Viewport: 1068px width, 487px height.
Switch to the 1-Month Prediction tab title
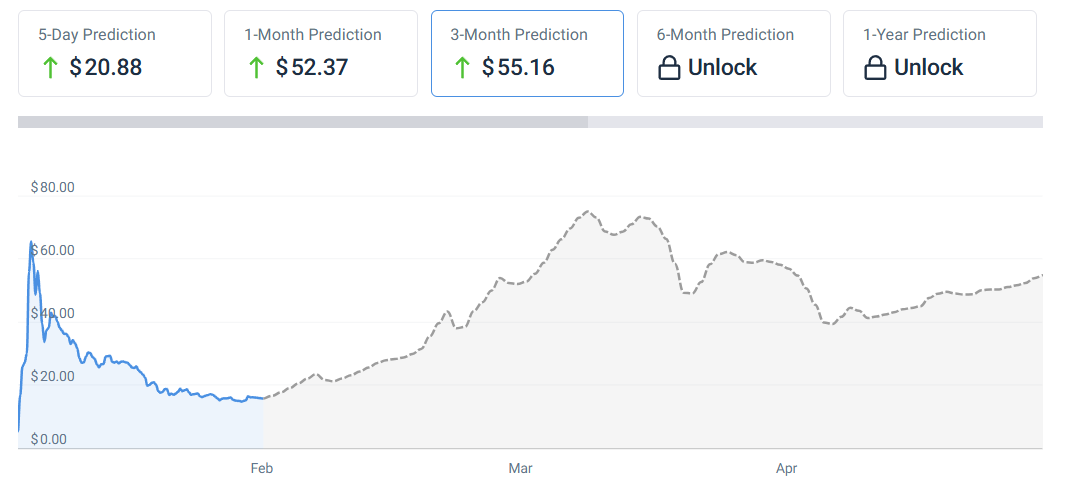click(x=313, y=35)
